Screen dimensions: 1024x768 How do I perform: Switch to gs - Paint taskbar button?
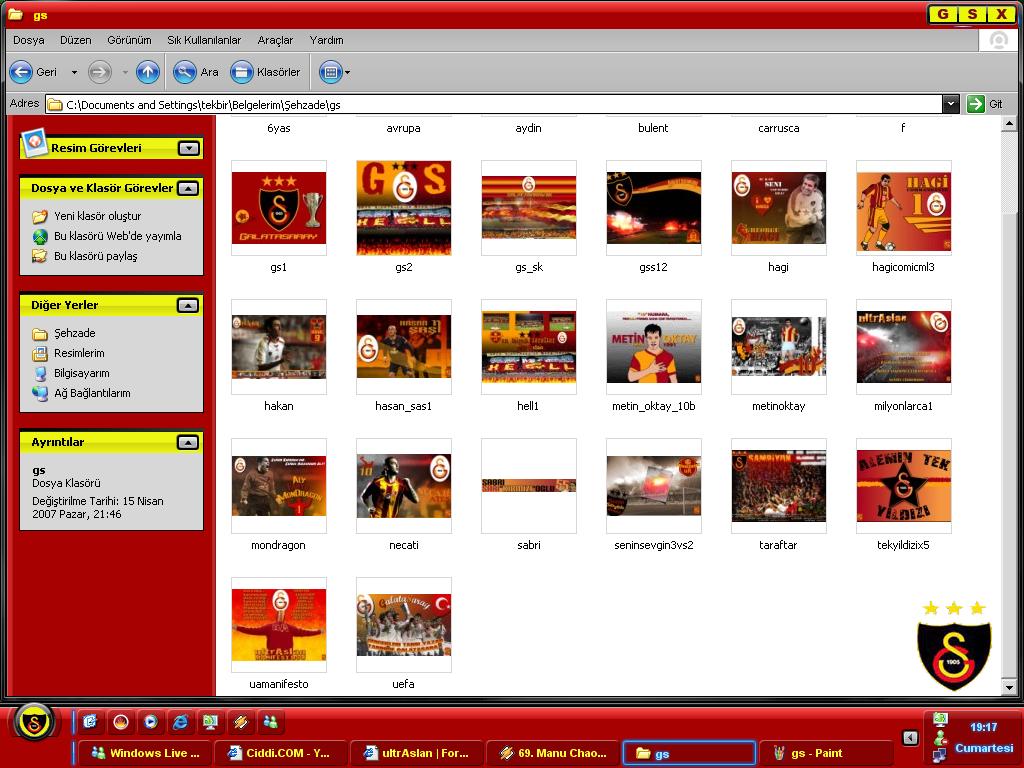[824, 753]
